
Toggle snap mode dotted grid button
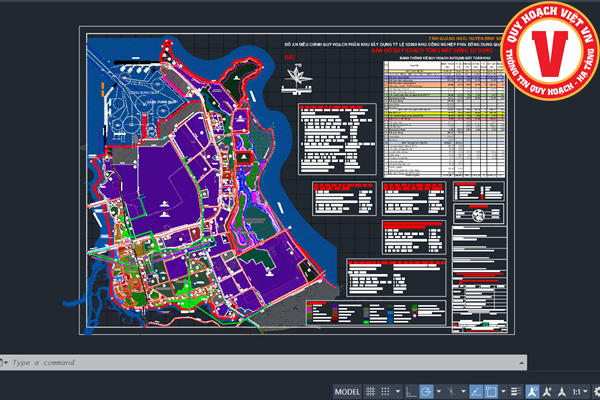(x=386, y=391)
